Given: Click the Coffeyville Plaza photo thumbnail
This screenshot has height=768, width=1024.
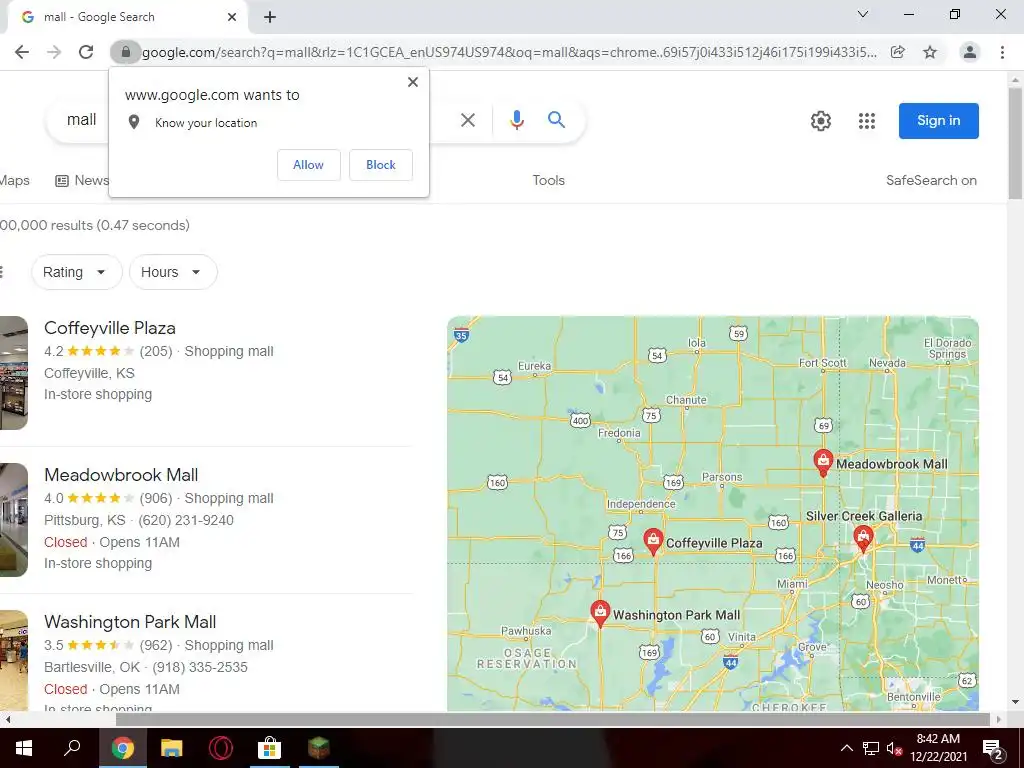Looking at the screenshot, I should pos(14,373).
